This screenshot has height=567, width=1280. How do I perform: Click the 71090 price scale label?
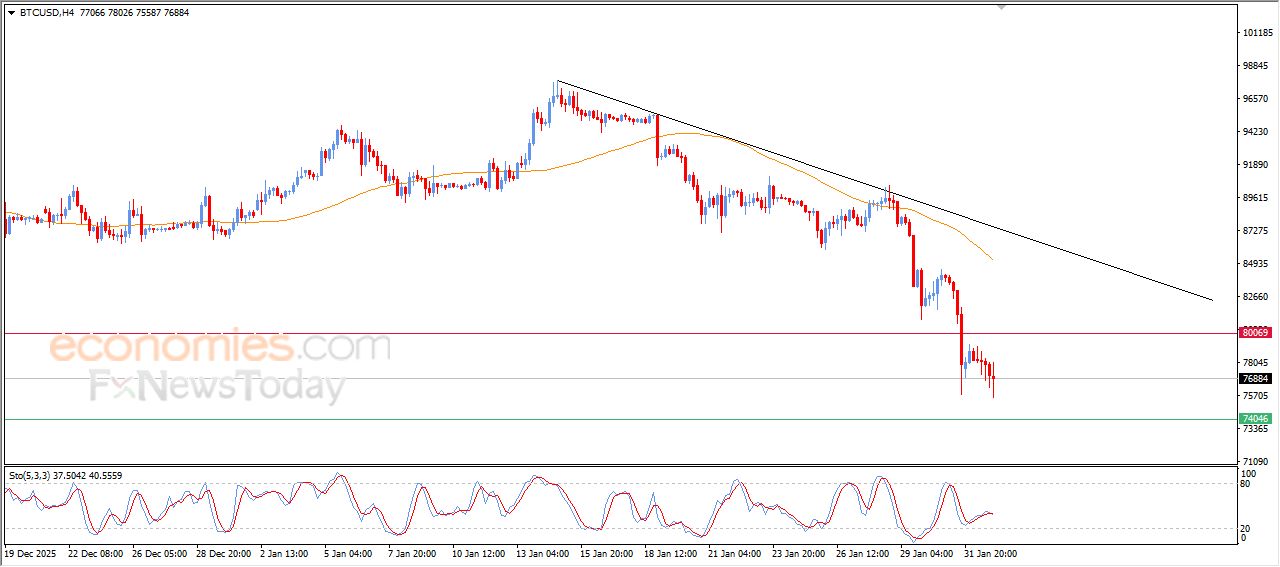(x=1256, y=462)
